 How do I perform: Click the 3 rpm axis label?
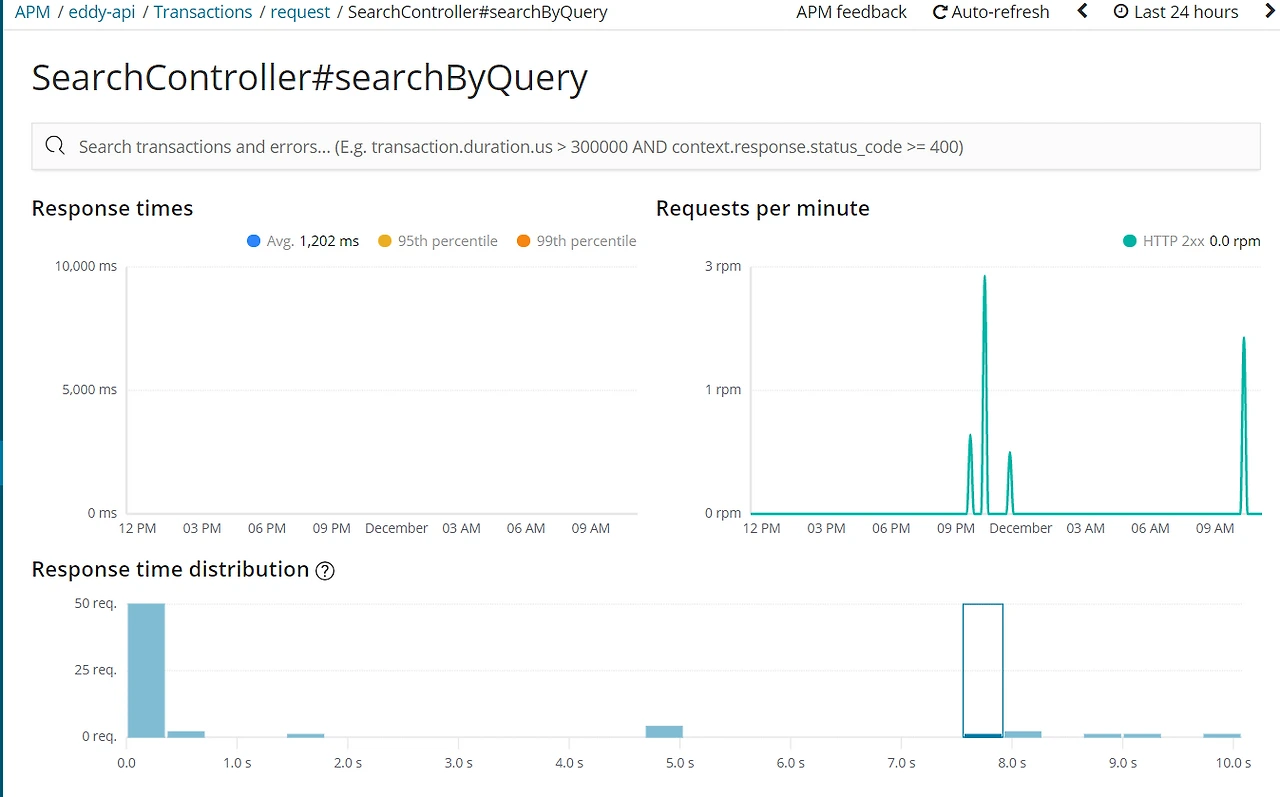[x=723, y=266]
